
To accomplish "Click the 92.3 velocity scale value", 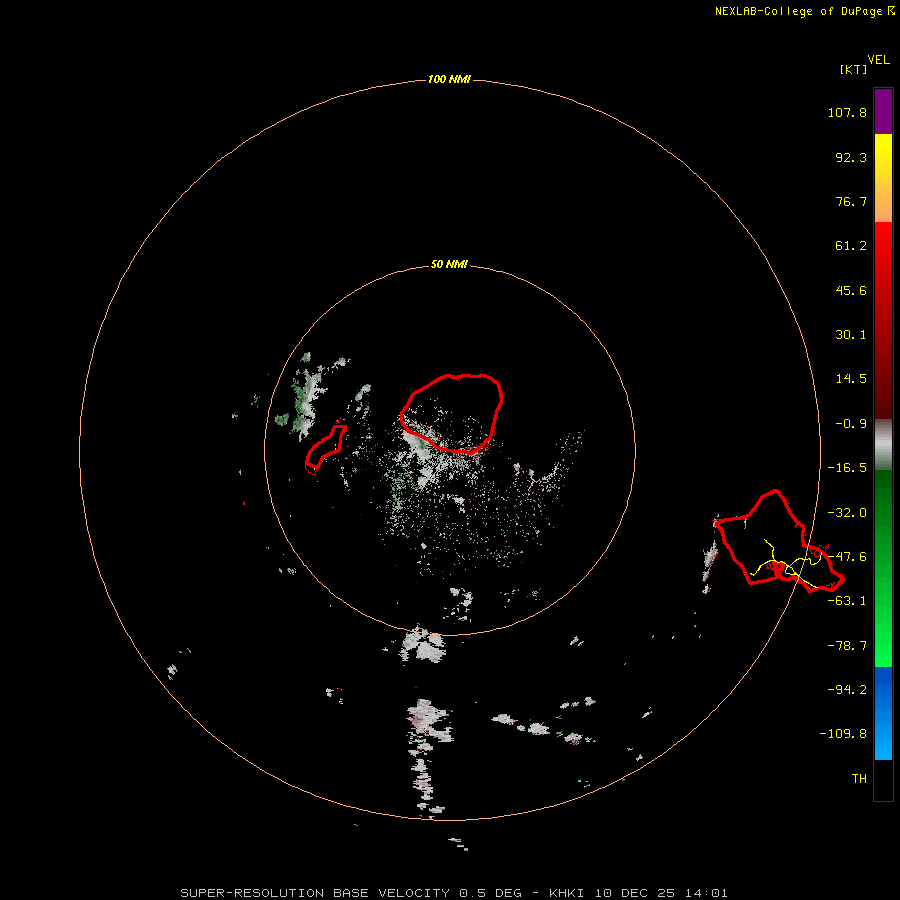I will [x=851, y=157].
